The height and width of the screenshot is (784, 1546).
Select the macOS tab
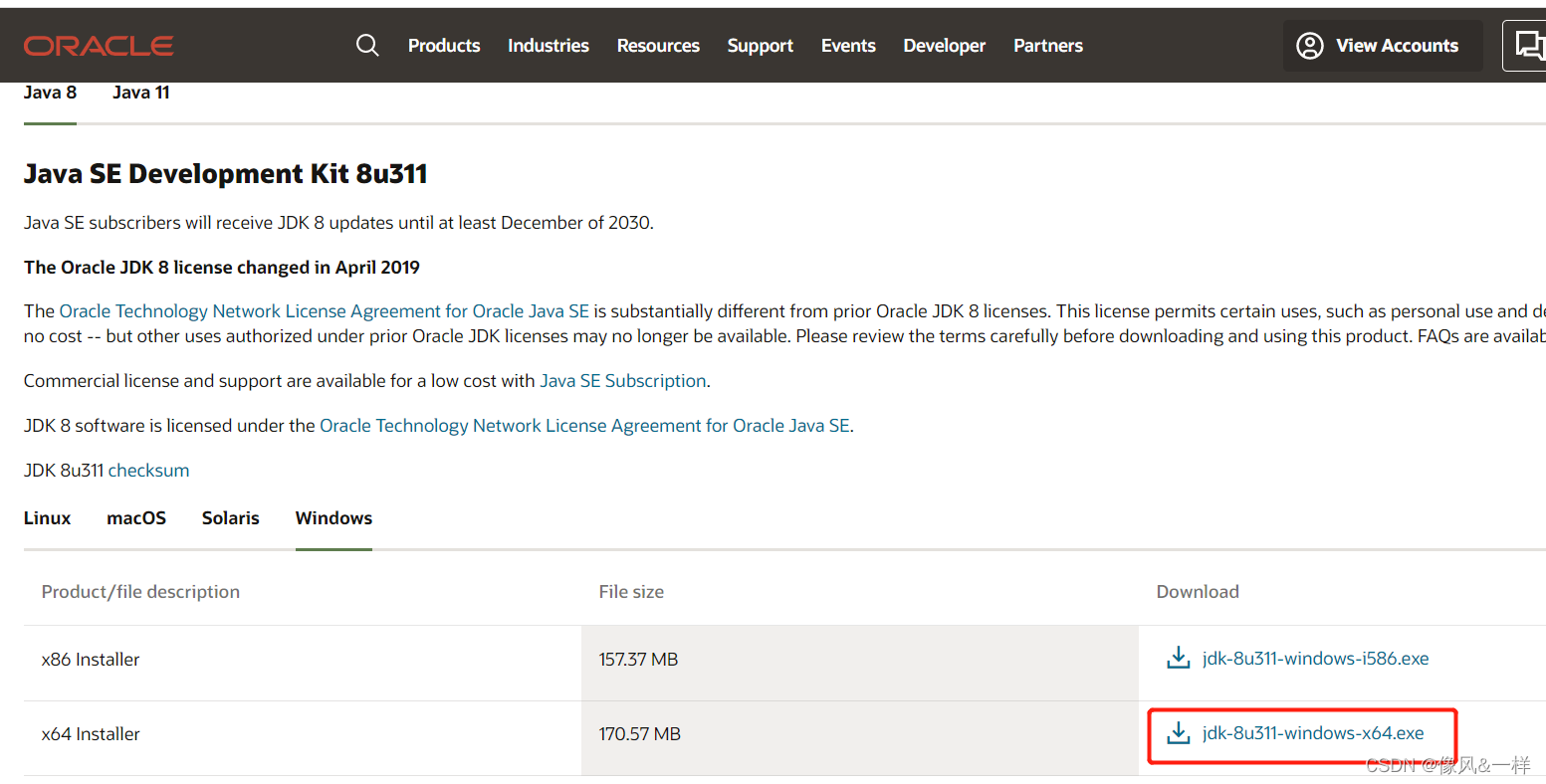coord(136,518)
